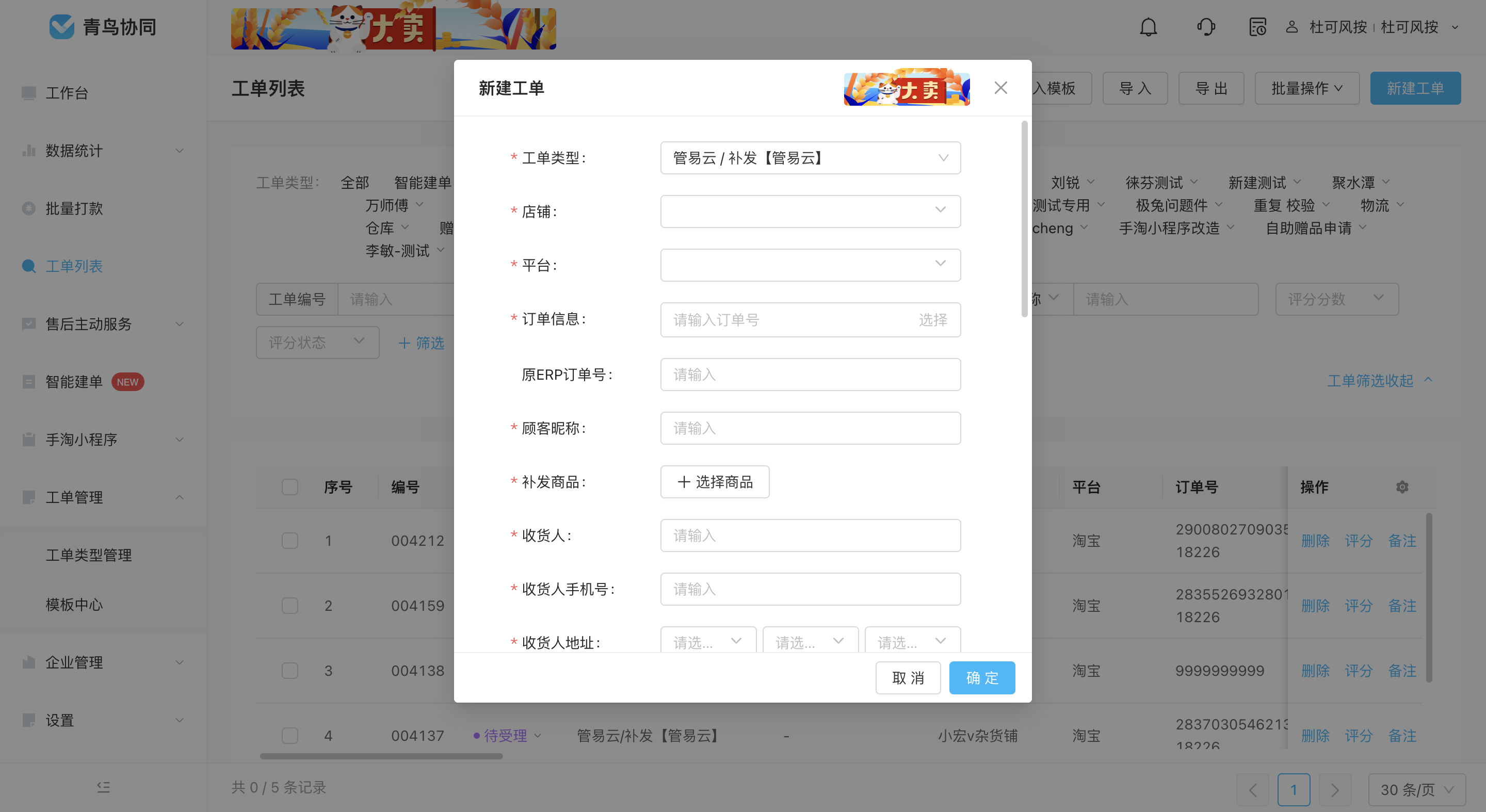
Task: Expand the 数据统计 sidebar menu
Action: tap(180, 151)
